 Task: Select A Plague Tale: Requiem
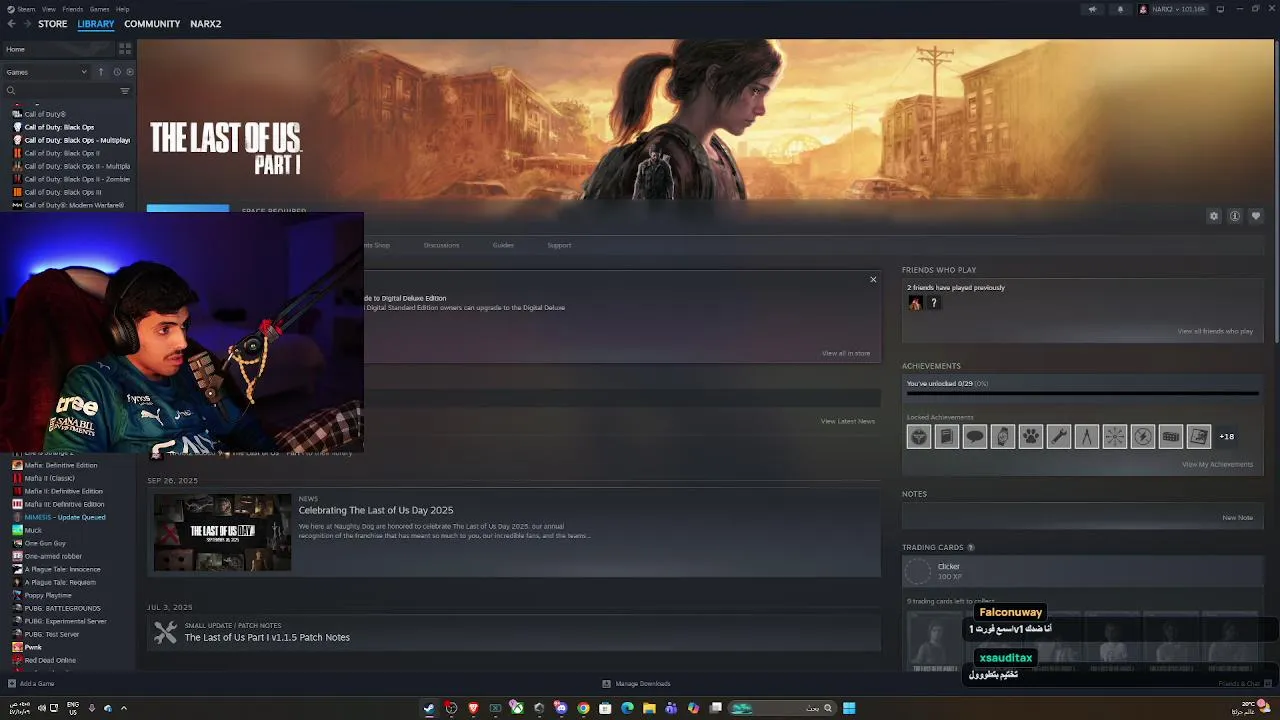click(60, 582)
